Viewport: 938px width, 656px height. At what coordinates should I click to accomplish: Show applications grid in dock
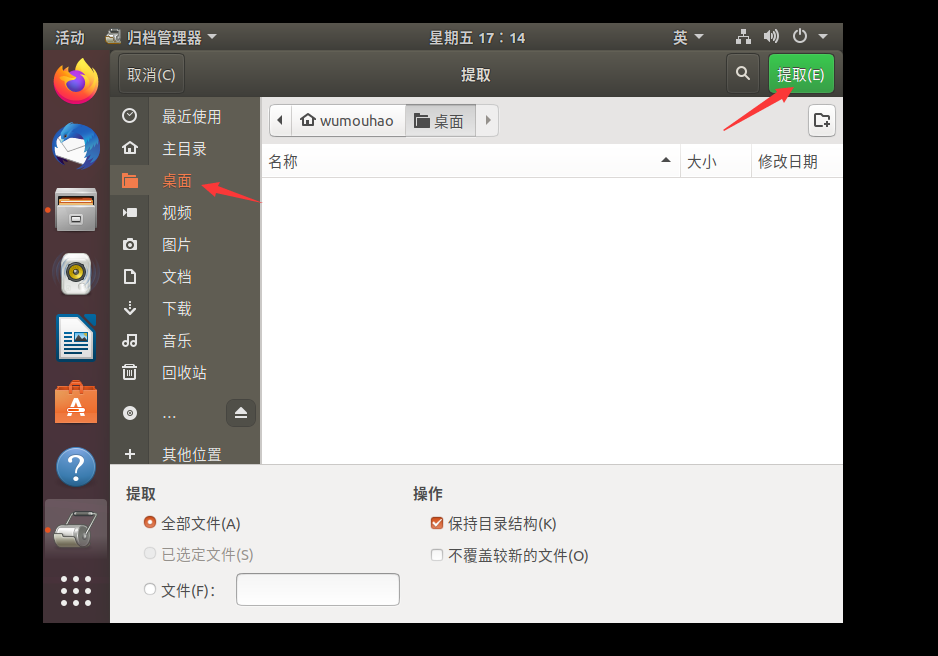[76, 591]
